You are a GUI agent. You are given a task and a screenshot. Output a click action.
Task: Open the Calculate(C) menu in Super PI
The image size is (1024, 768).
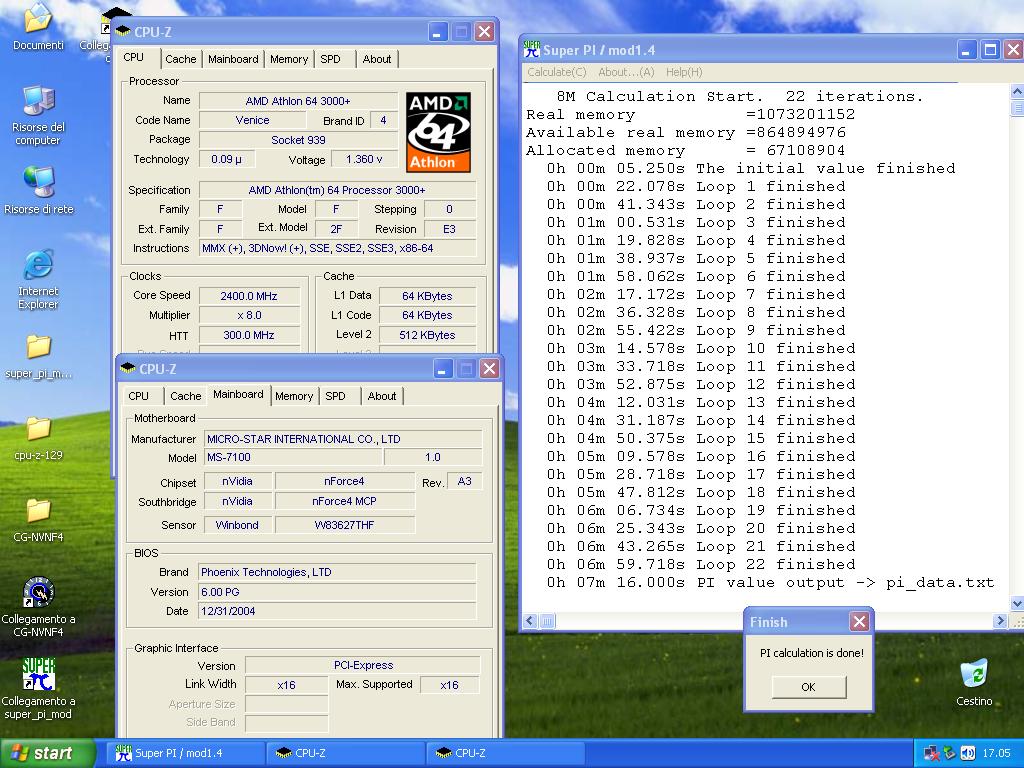(x=557, y=72)
